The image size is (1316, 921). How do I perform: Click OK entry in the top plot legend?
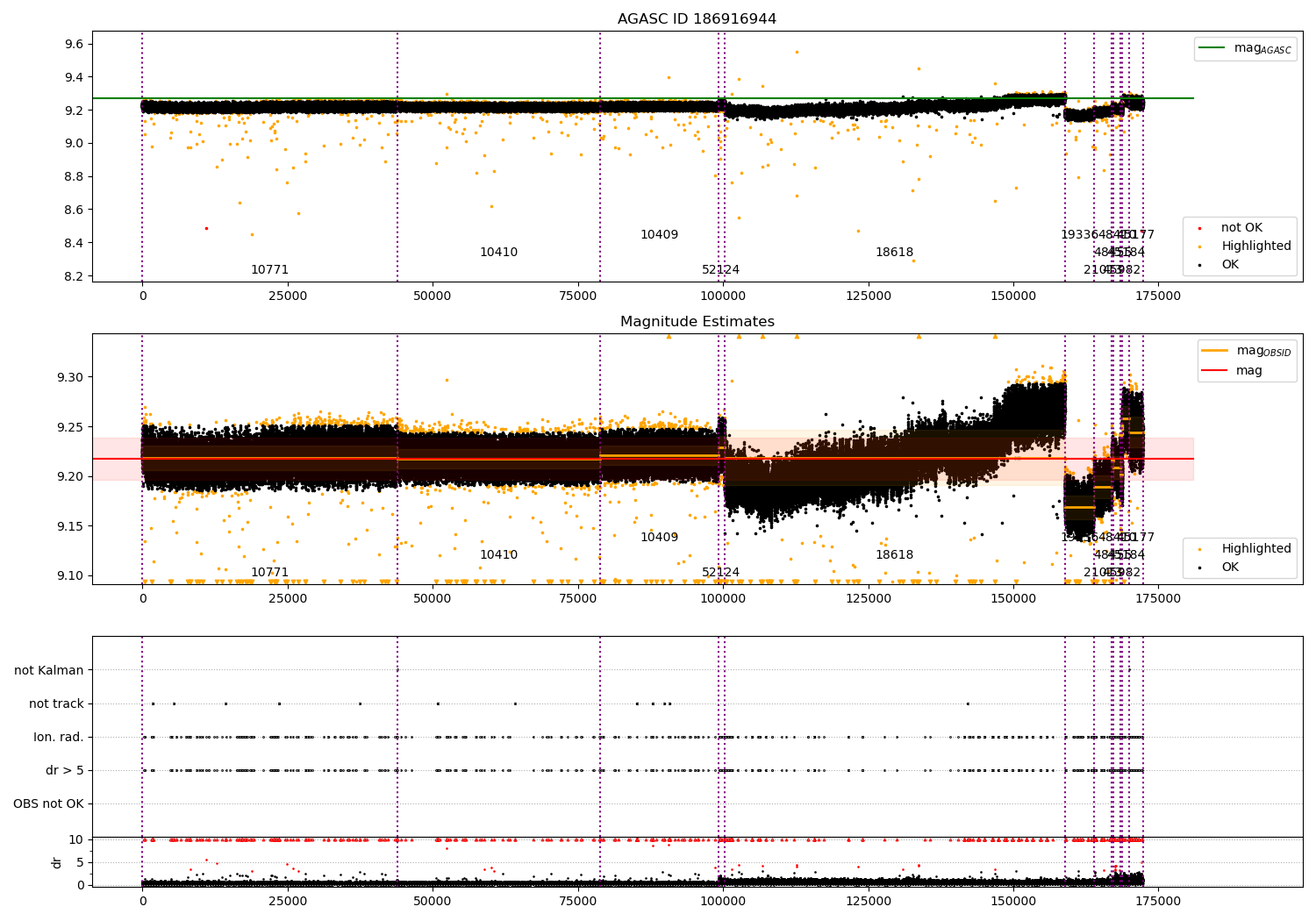(x=1230, y=265)
